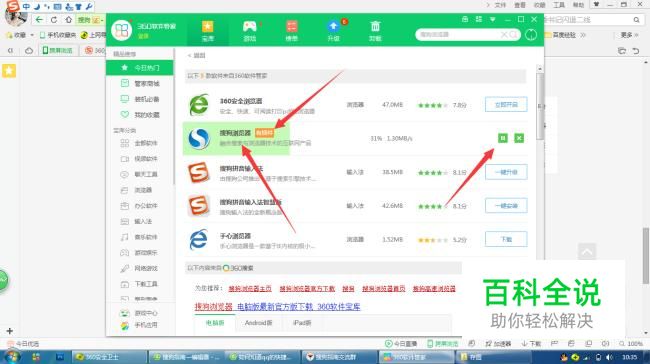Open 文件 menu in background browser

[500, 5]
